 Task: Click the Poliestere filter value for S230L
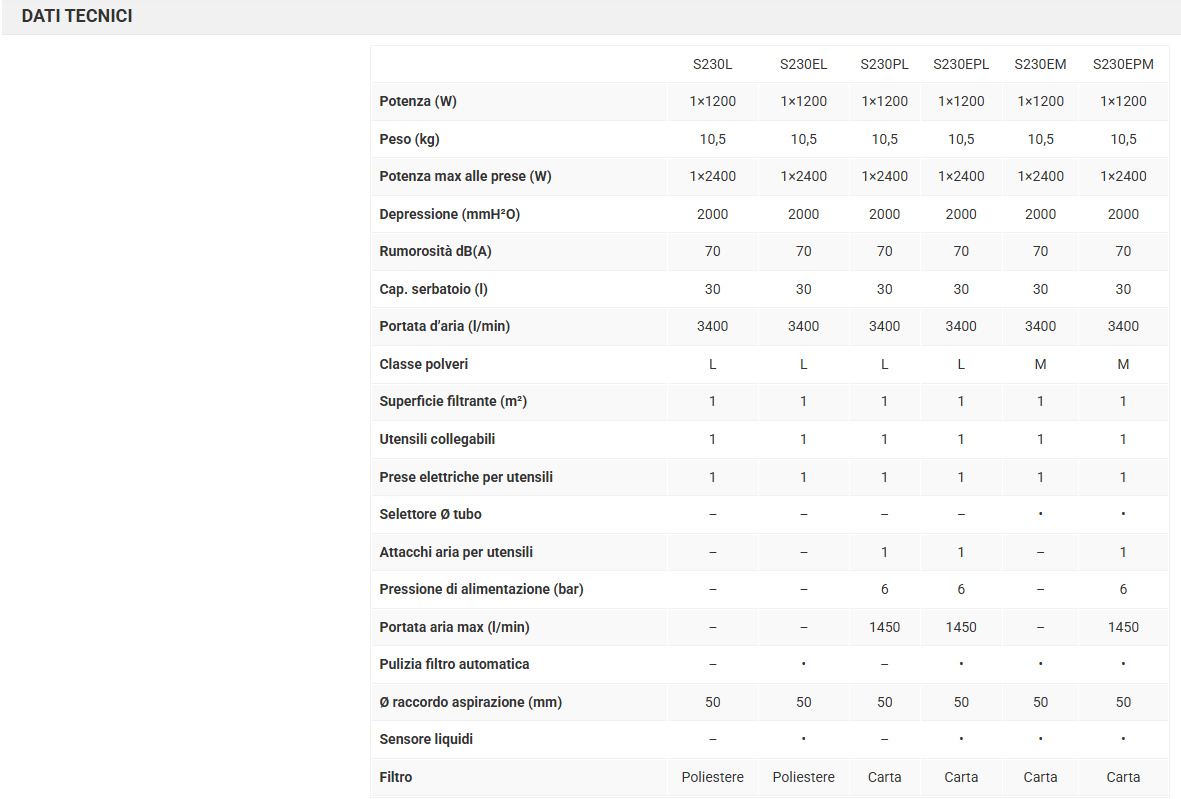(x=713, y=777)
